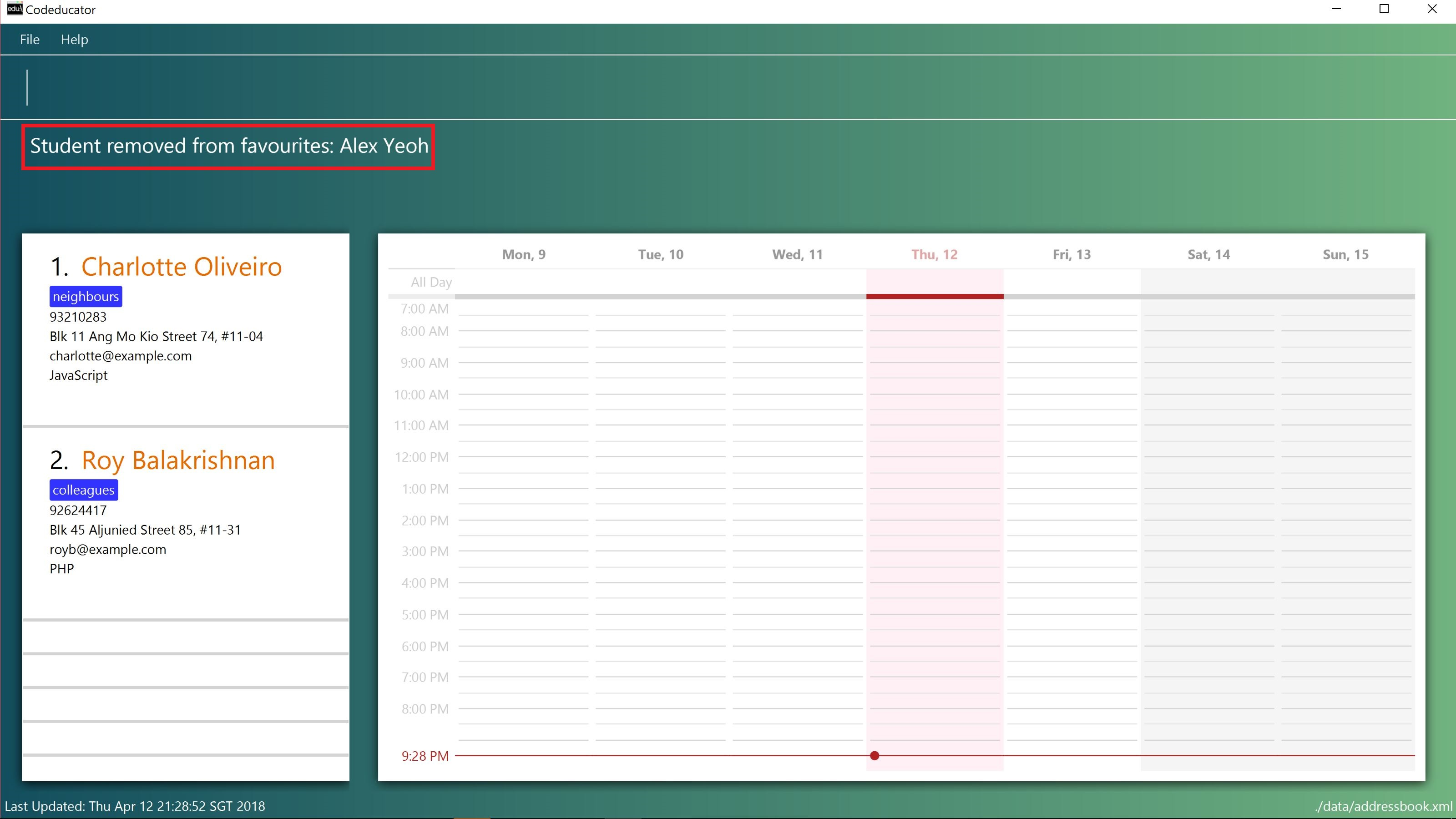
Task: Click the neighbours tag
Action: pyautogui.click(x=86, y=296)
